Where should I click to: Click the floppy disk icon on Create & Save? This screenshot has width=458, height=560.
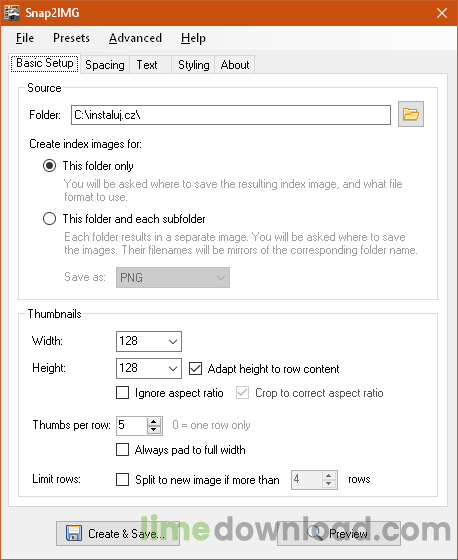click(x=74, y=533)
